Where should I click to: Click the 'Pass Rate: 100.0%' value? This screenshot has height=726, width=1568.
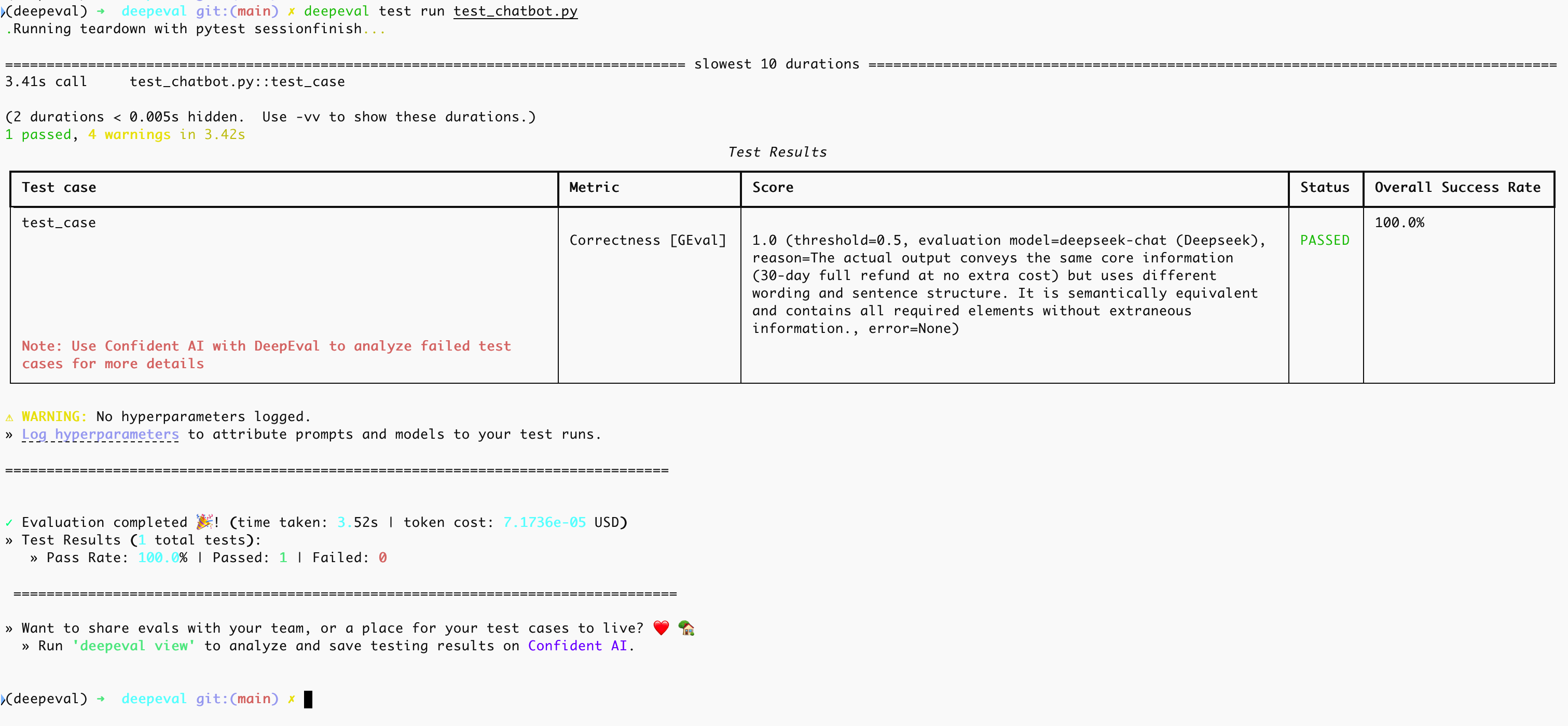tap(117, 557)
